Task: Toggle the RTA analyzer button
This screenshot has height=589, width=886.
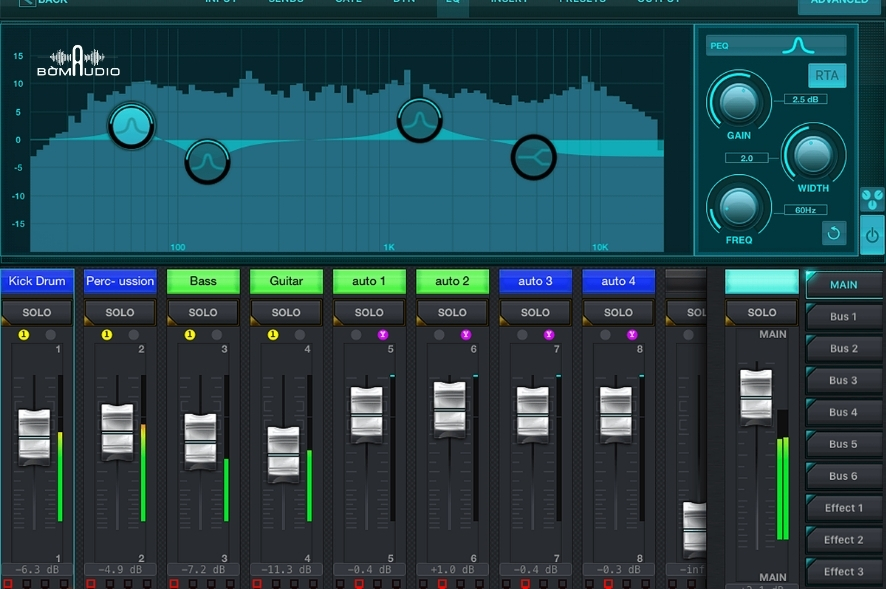Action: pos(827,76)
